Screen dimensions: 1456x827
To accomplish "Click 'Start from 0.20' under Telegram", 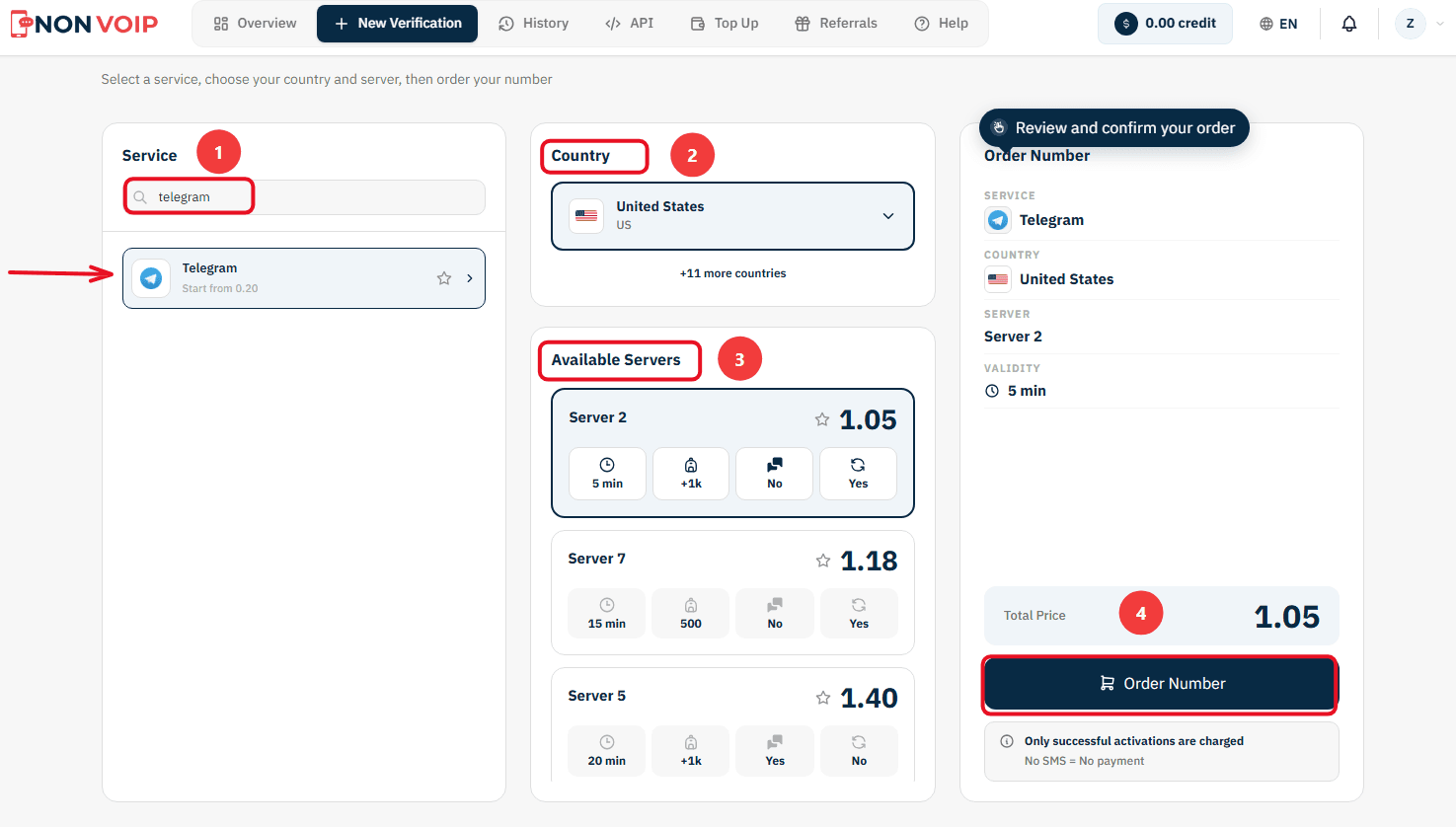I will 220,289.
